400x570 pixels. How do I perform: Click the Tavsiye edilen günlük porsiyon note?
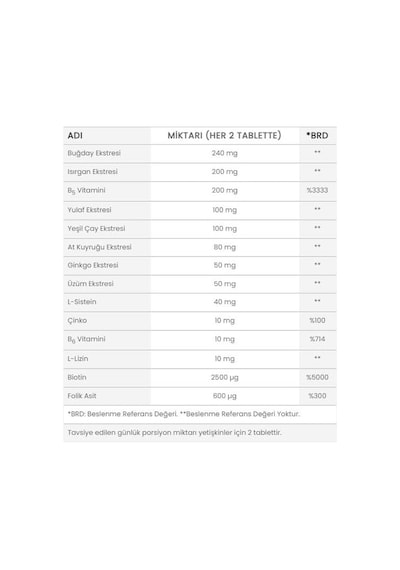[x=174, y=433]
